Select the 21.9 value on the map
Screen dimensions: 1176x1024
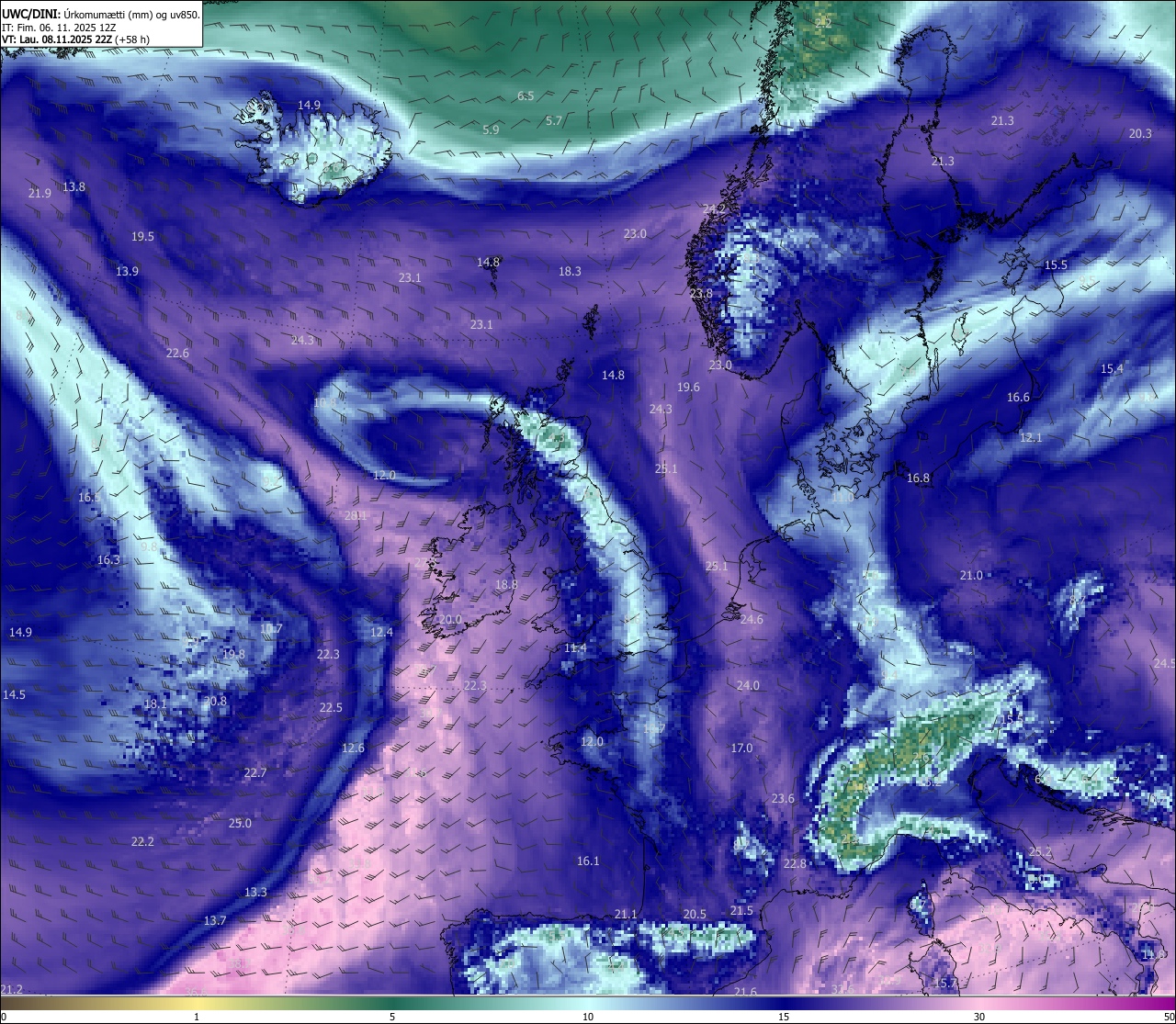click(40, 194)
